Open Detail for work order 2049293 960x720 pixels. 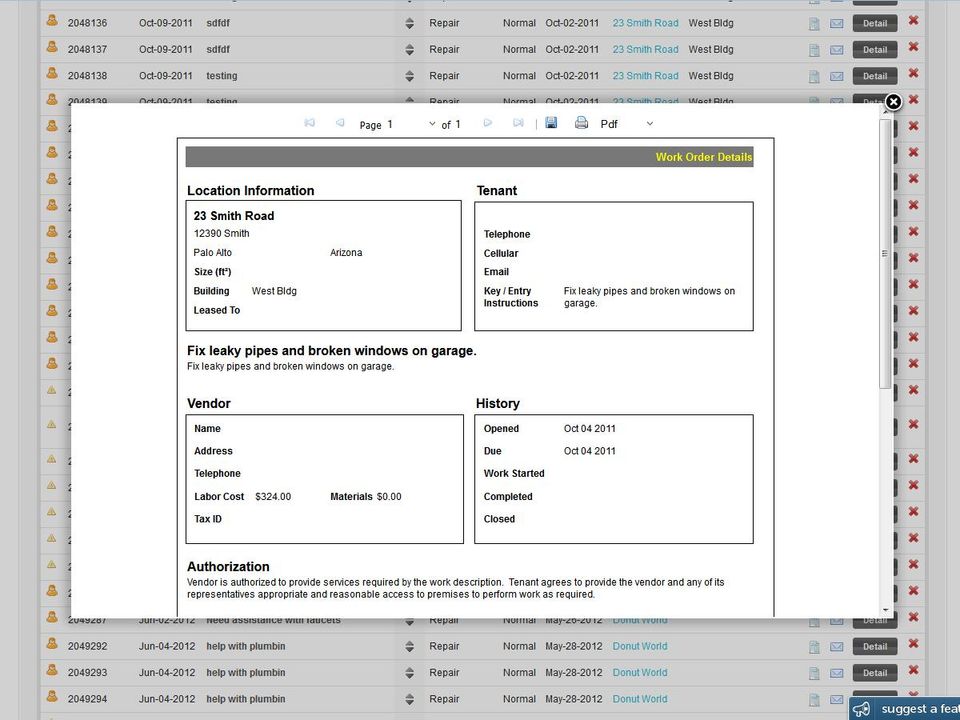click(875, 673)
